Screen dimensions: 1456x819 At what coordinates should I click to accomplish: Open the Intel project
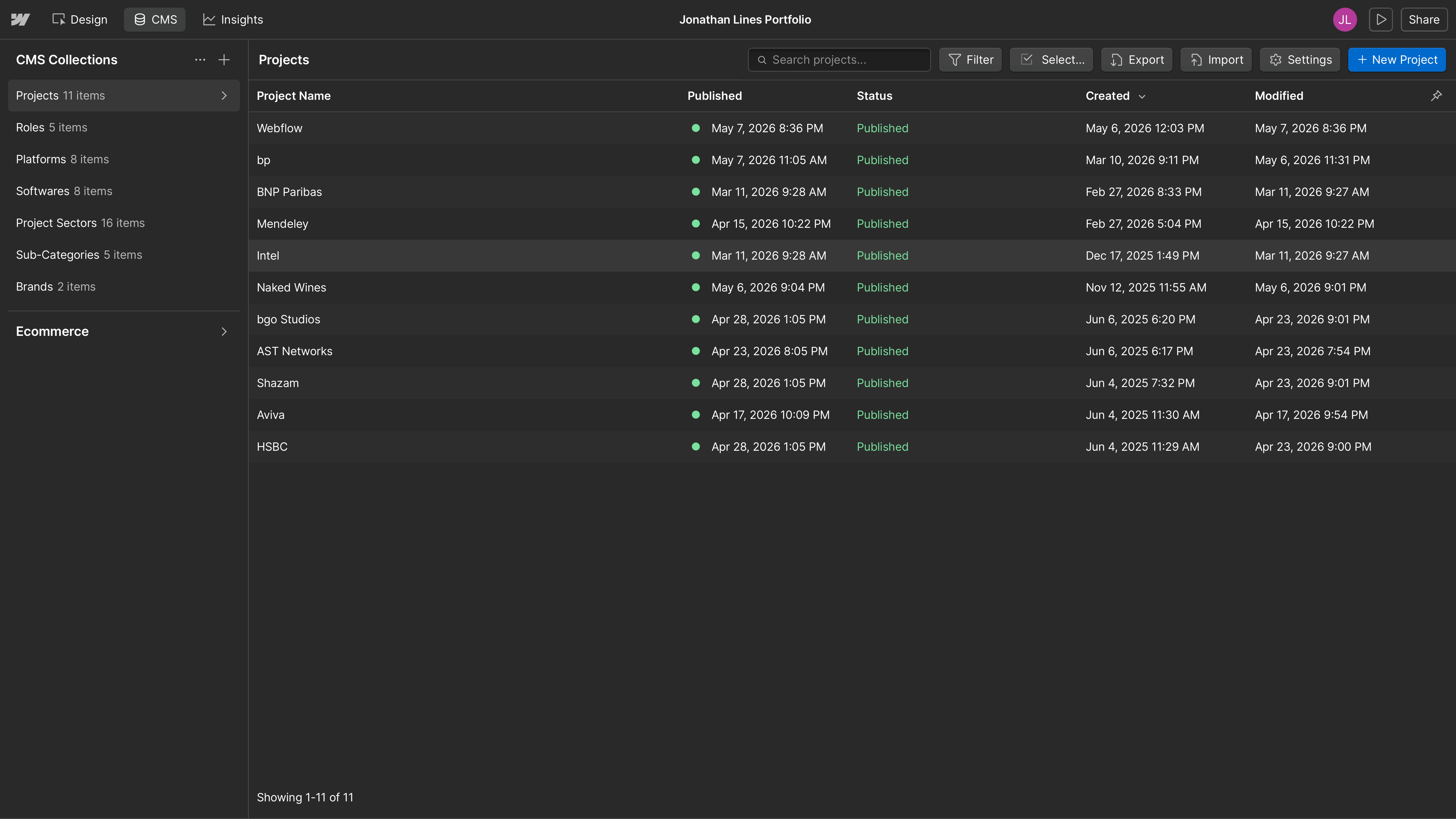852,255
